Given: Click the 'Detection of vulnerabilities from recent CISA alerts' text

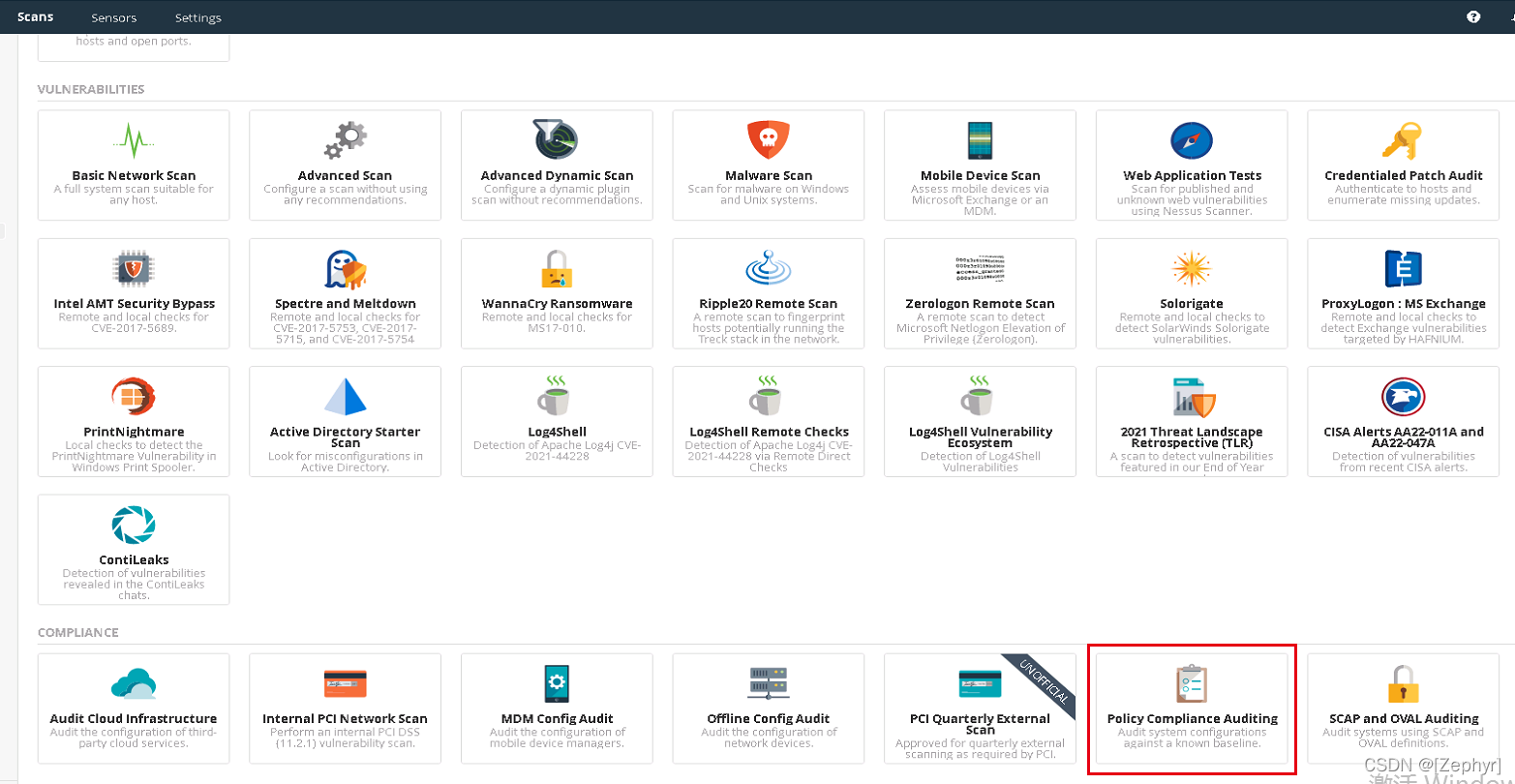Looking at the screenshot, I should point(1403,462).
